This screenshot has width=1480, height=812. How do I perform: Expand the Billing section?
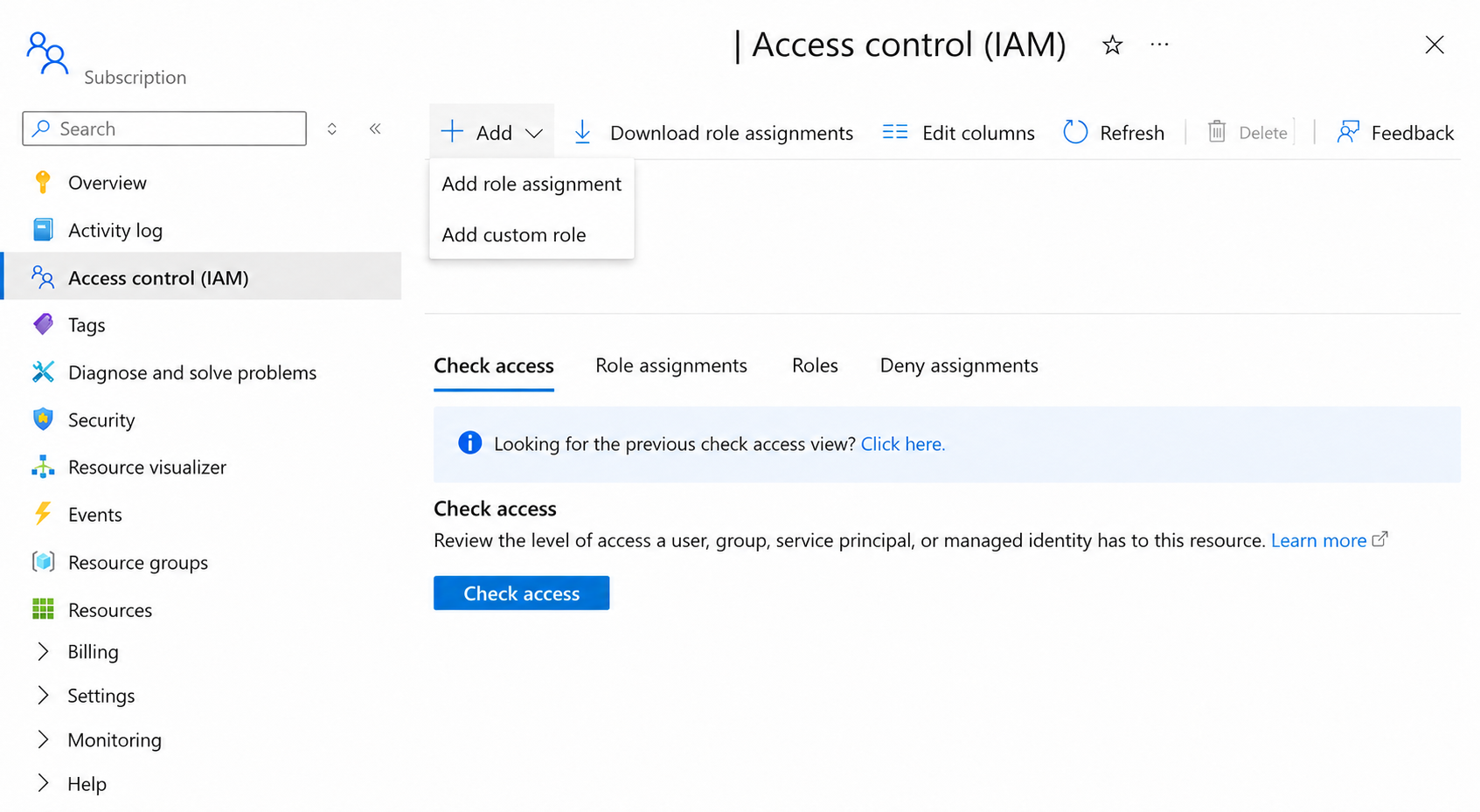point(43,651)
